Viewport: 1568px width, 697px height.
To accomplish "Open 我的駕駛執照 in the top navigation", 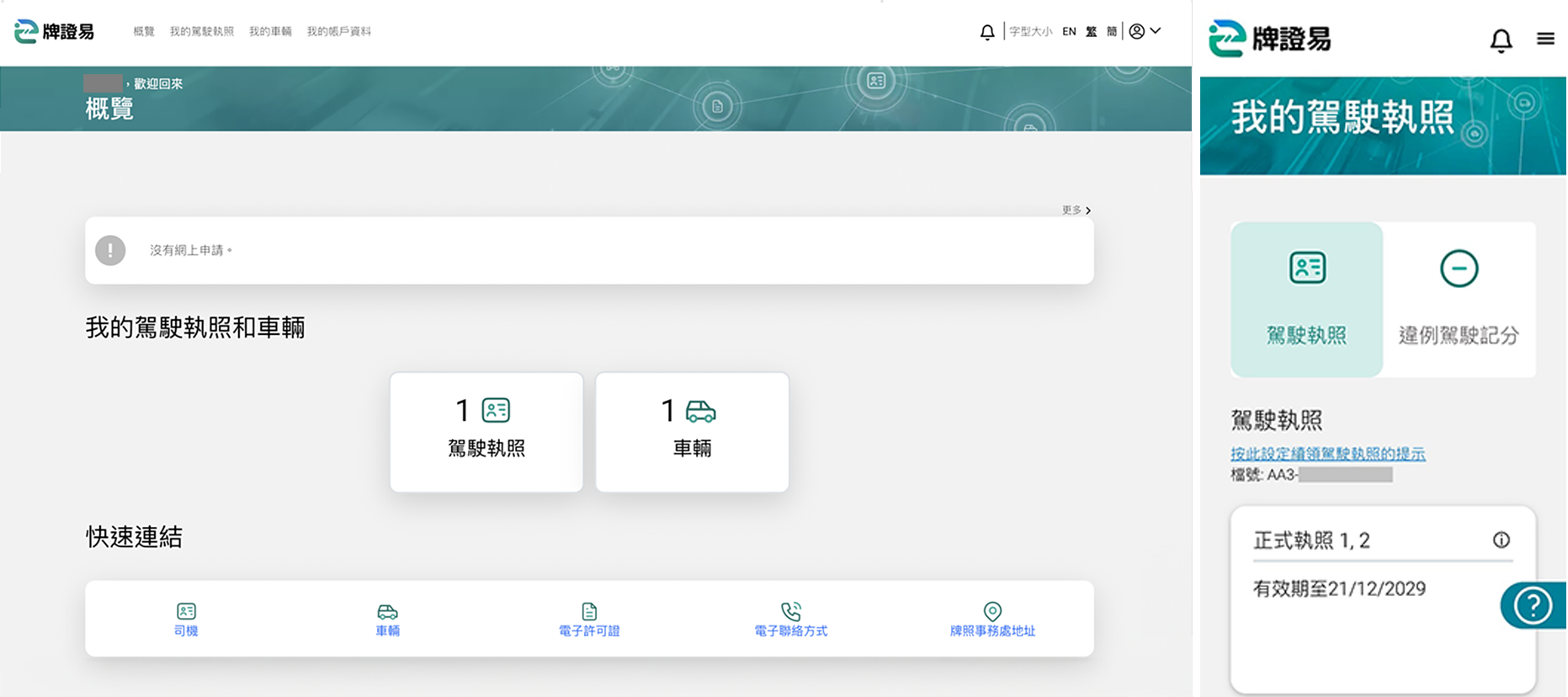I will tap(202, 31).
